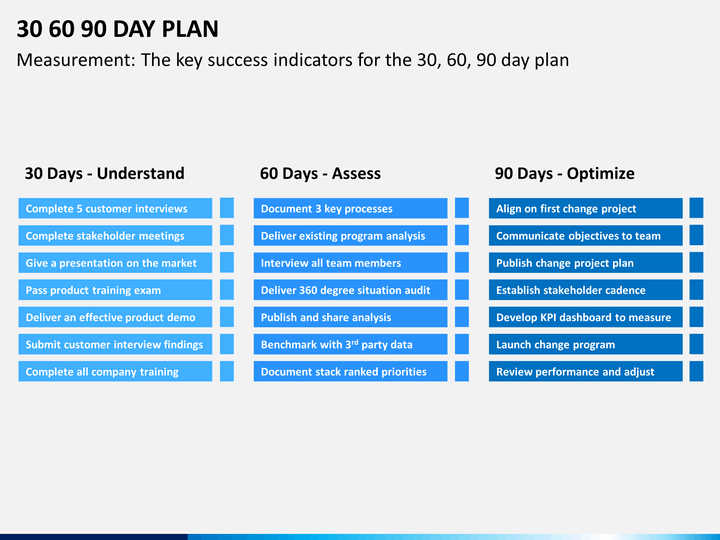Check box beside Document 3 key processes
The image size is (720, 540).
462,208
